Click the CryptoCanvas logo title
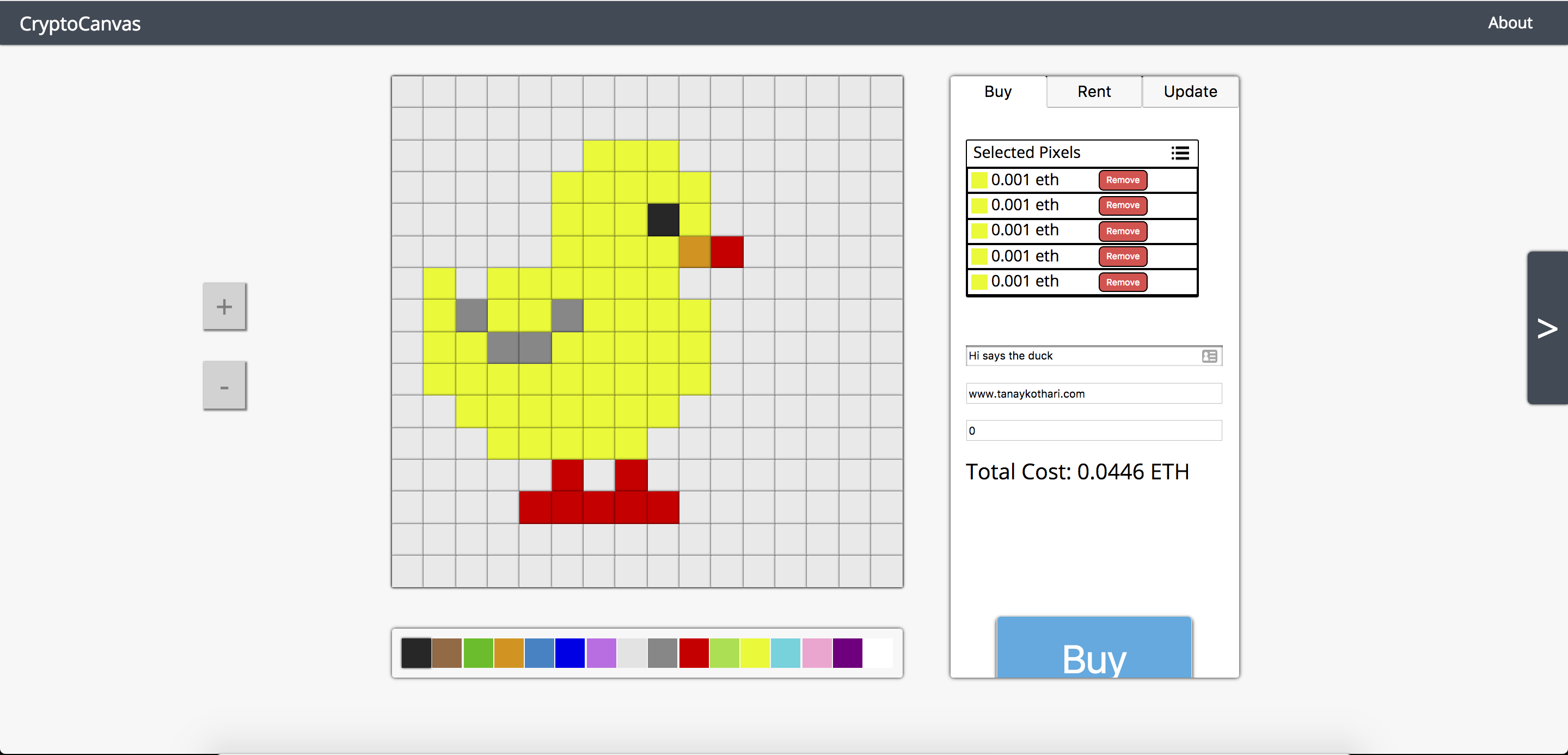The height and width of the screenshot is (755, 1568). click(x=79, y=24)
